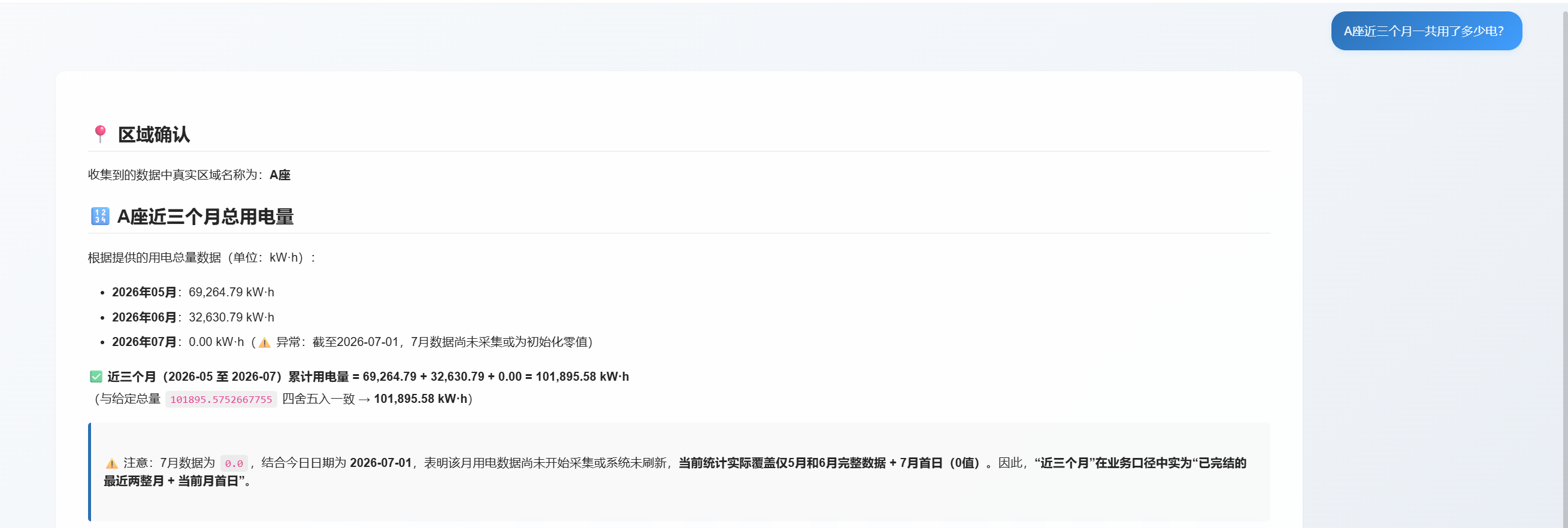Image resolution: width=1568 pixels, height=528 pixels.
Task: Click the 2026年06月 bullet item
Action: [x=193, y=317]
